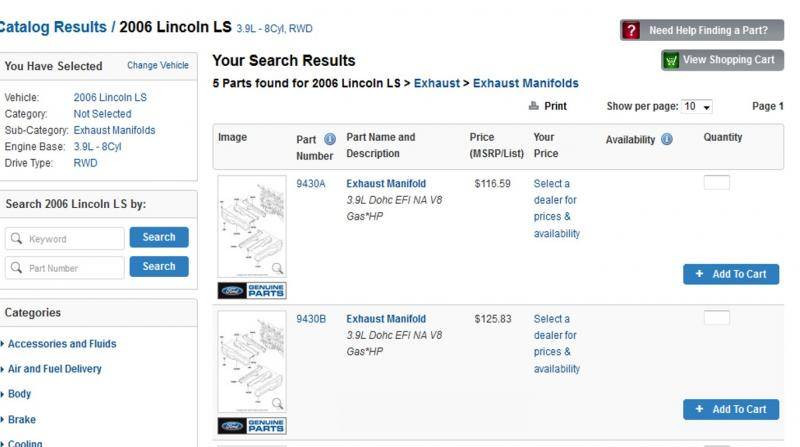Enter quantity field for part 9430A
Image resolution: width=800 pixels, height=447 pixels.
[716, 183]
